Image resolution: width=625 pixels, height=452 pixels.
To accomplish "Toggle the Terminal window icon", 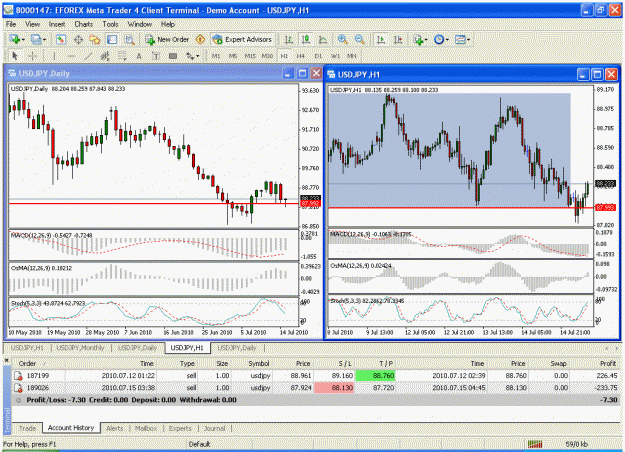I will 112,39.
